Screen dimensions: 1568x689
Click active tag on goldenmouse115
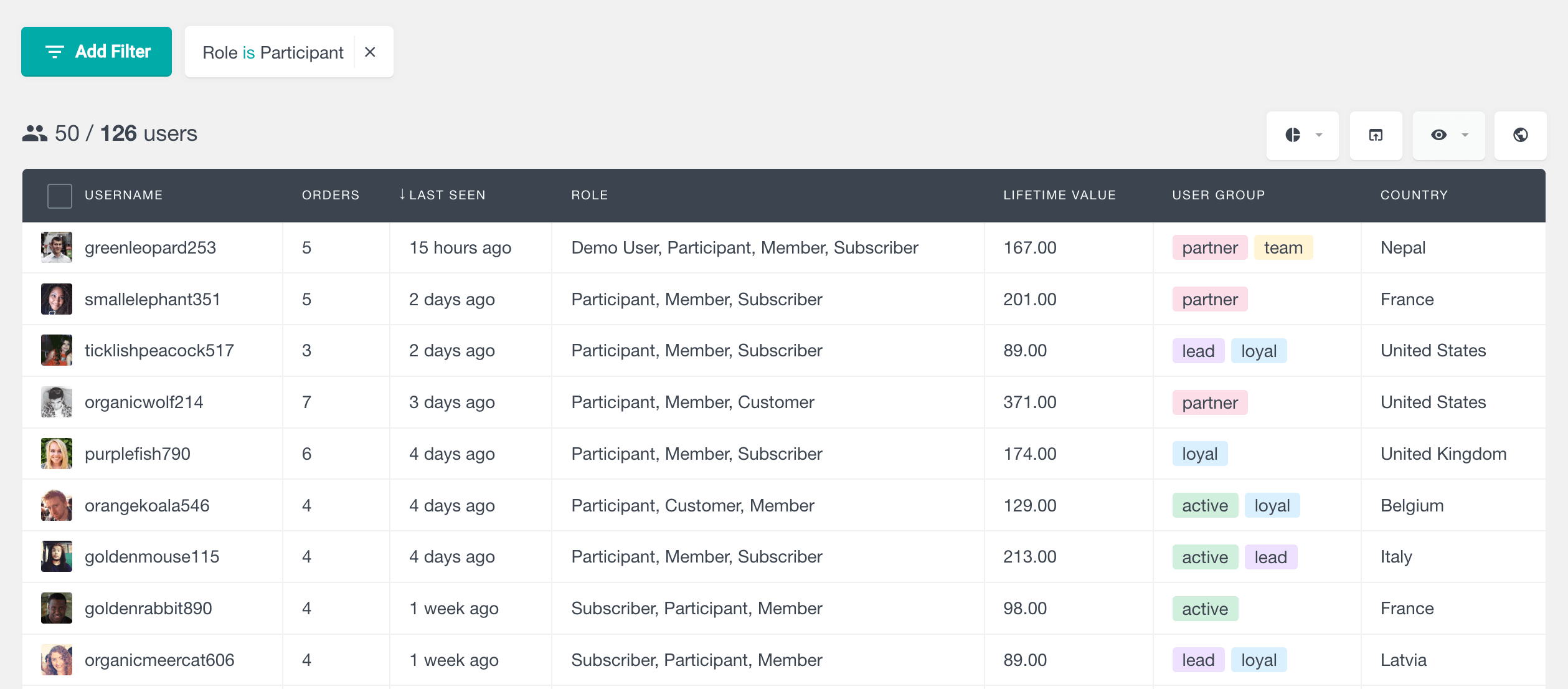pos(1204,557)
